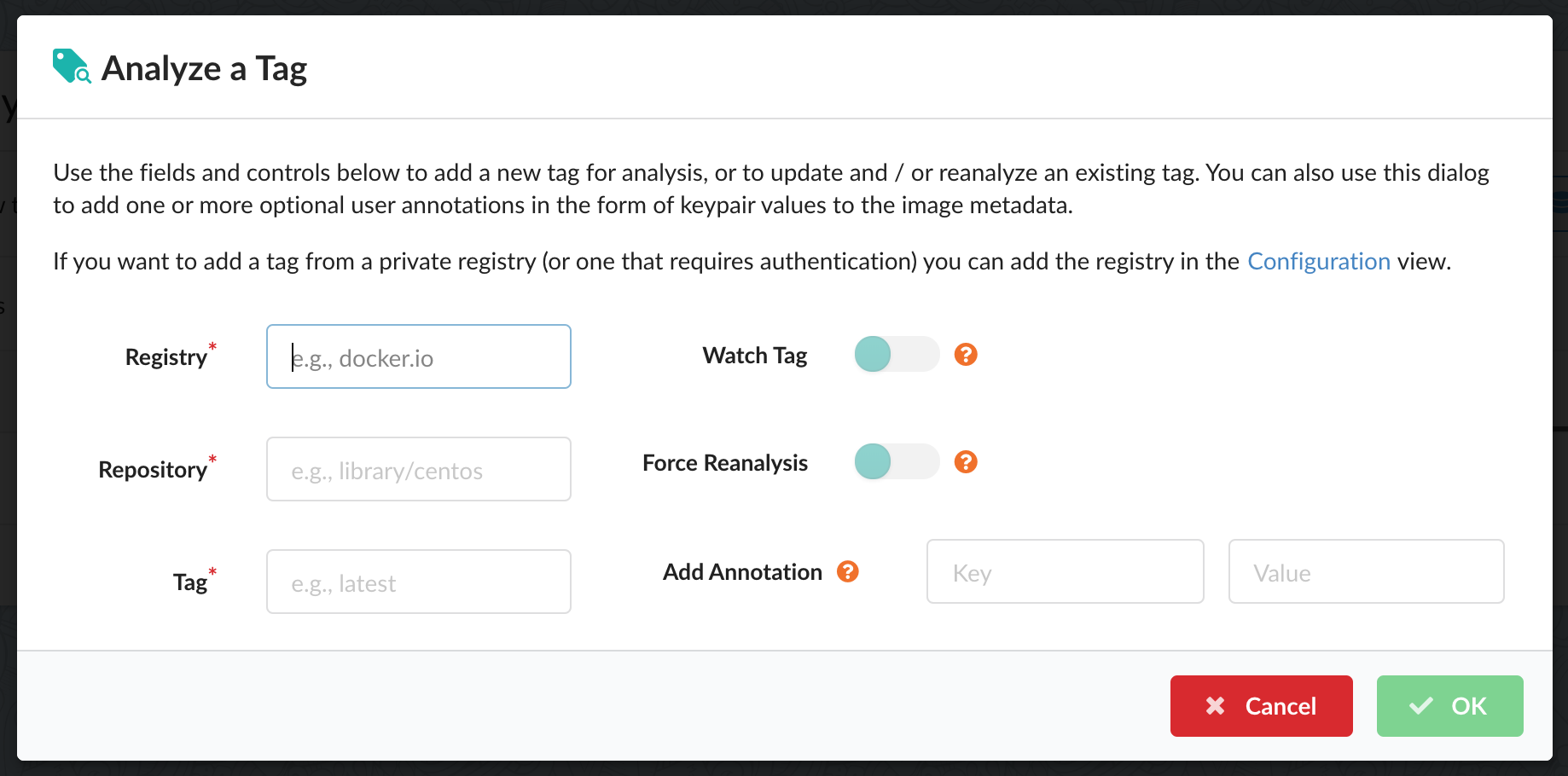The width and height of the screenshot is (1568, 776).
Task: Enable the Force Reanalysis switch
Action: click(897, 462)
